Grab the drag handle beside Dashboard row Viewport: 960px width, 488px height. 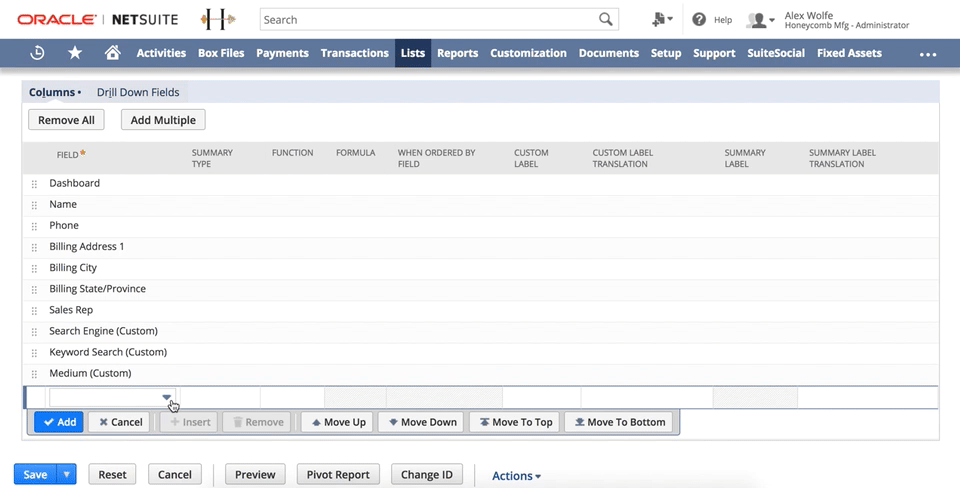(x=35, y=184)
